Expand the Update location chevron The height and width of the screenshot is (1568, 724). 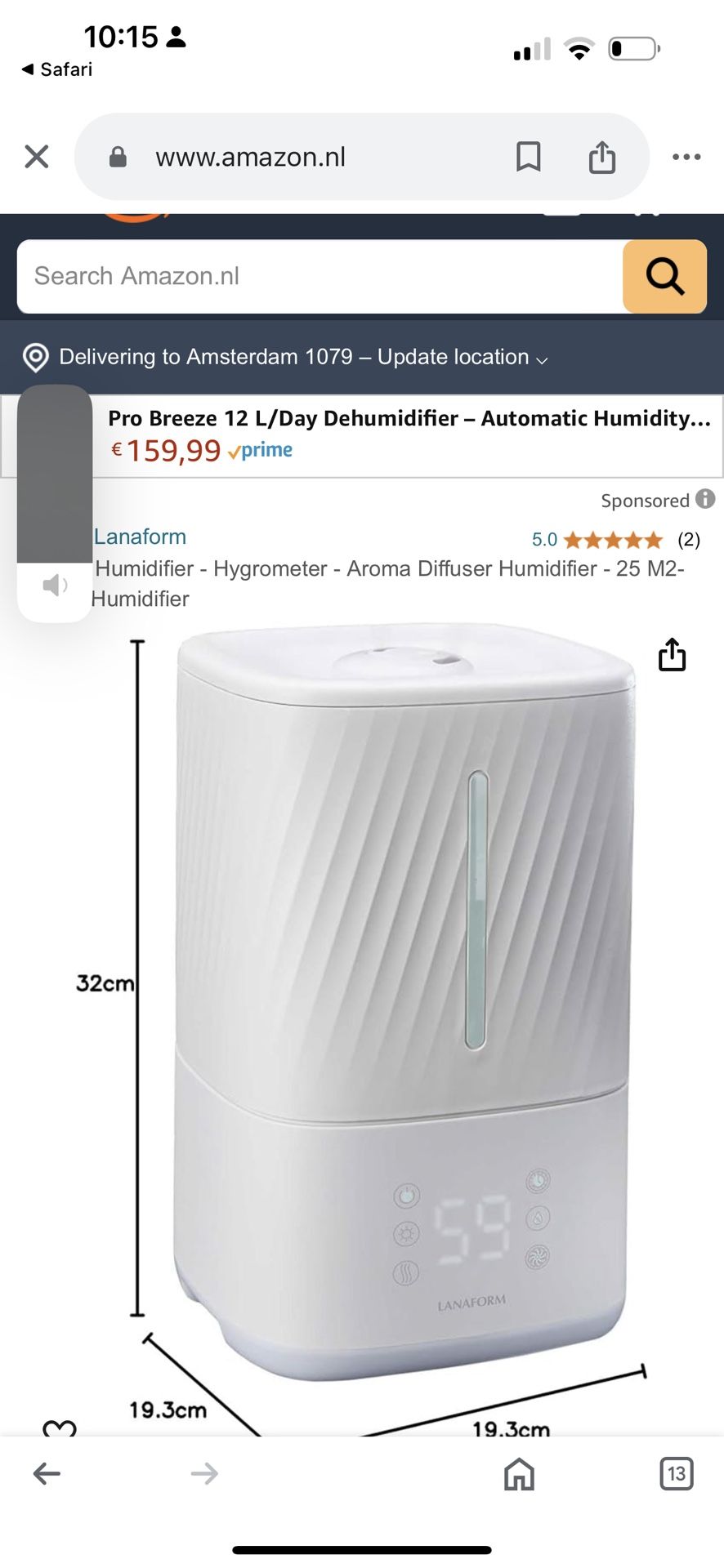542,359
